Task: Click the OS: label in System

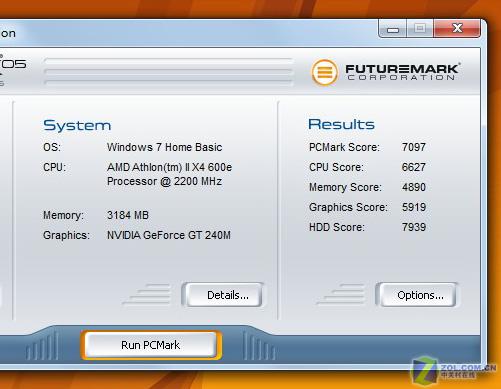Action: pyautogui.click(x=52, y=147)
